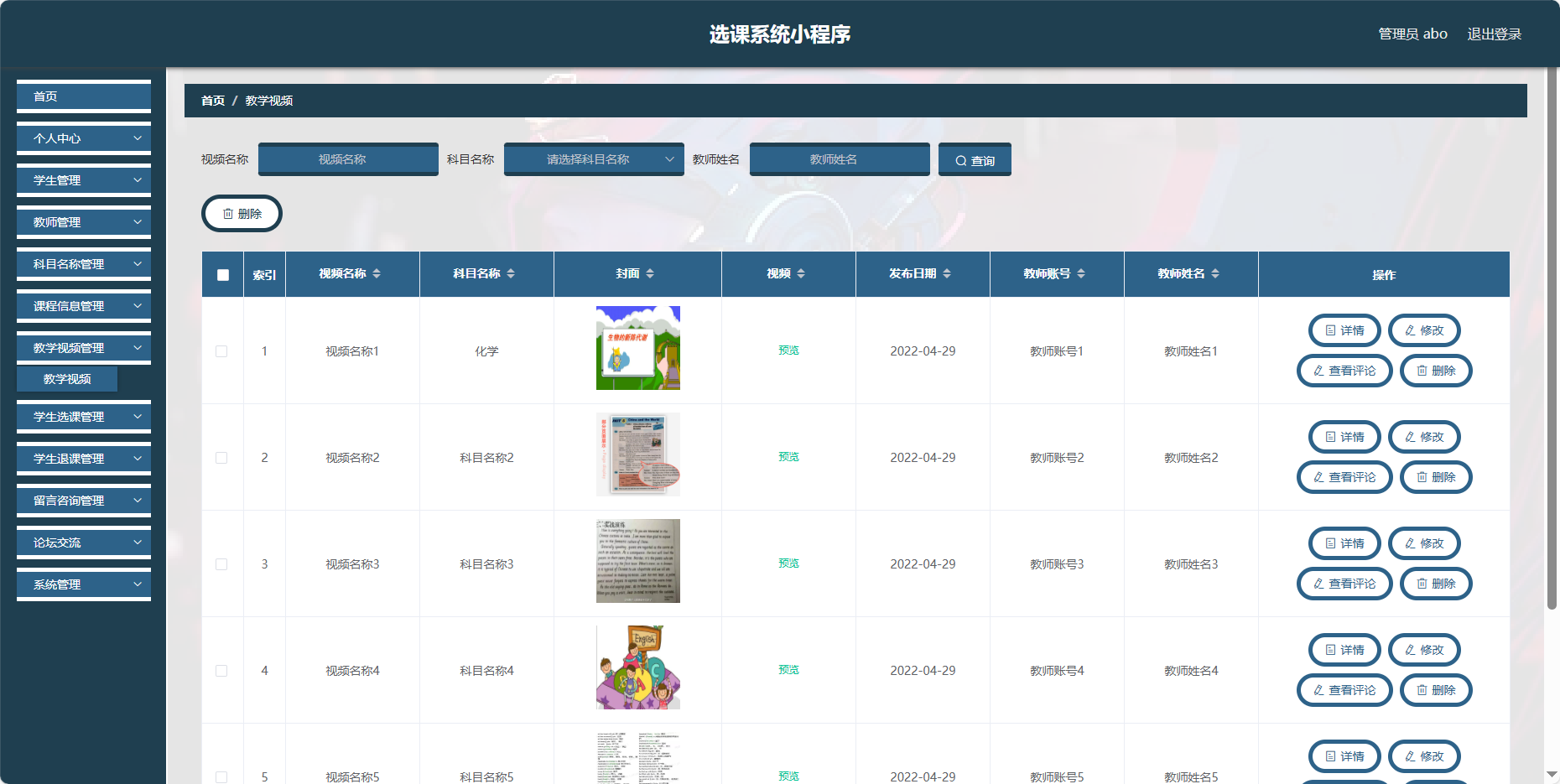The height and width of the screenshot is (784, 1560).
Task: Click 修改 for 视频名称2 row
Action: [1424, 437]
